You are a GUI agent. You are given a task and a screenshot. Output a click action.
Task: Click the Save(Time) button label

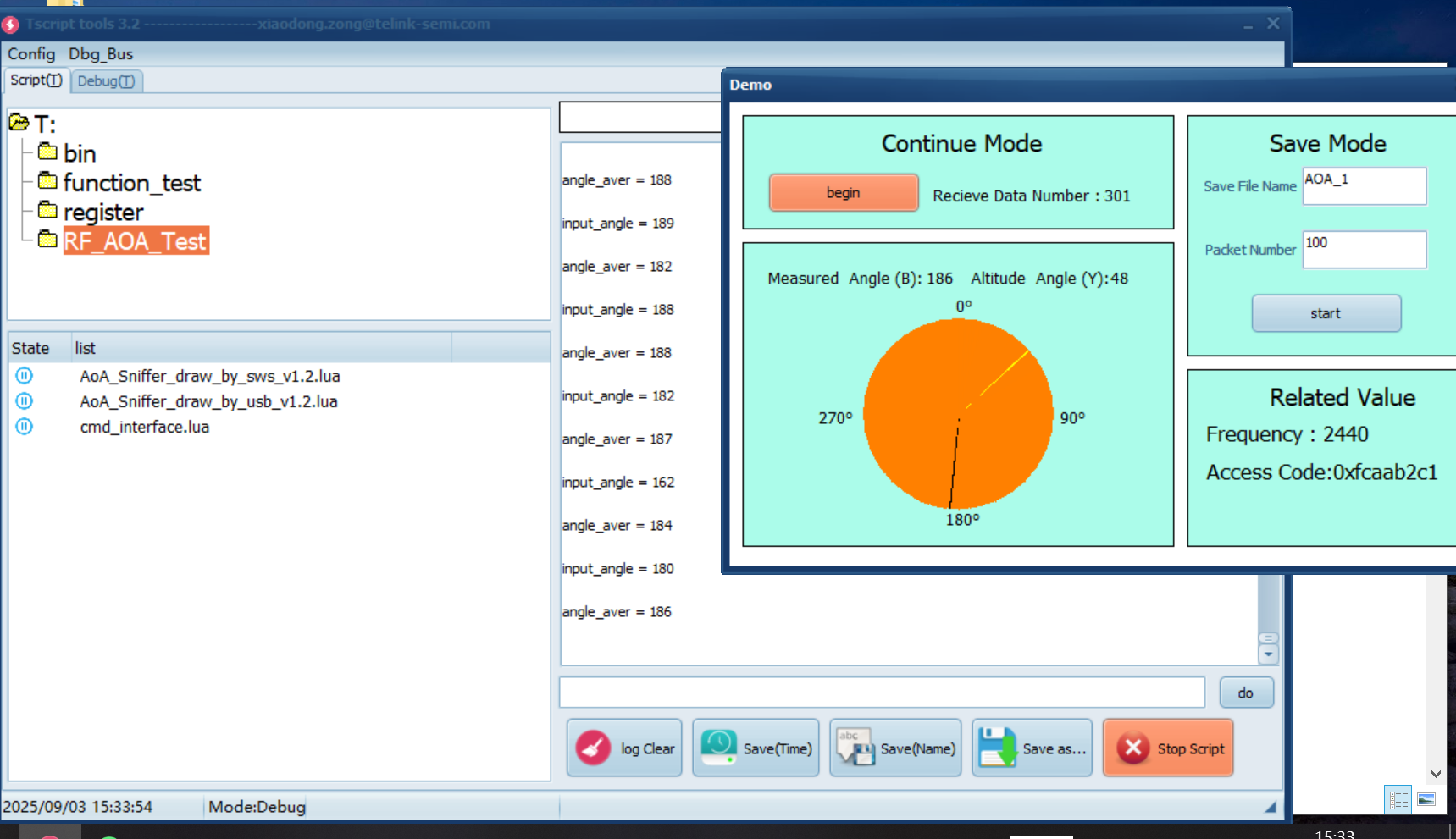[x=778, y=748]
